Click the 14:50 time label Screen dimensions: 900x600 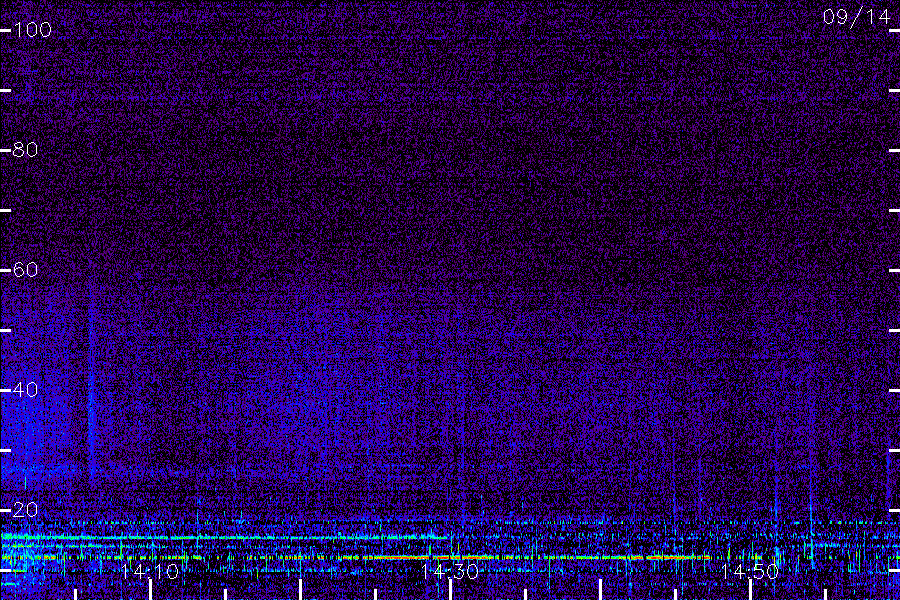[750, 571]
